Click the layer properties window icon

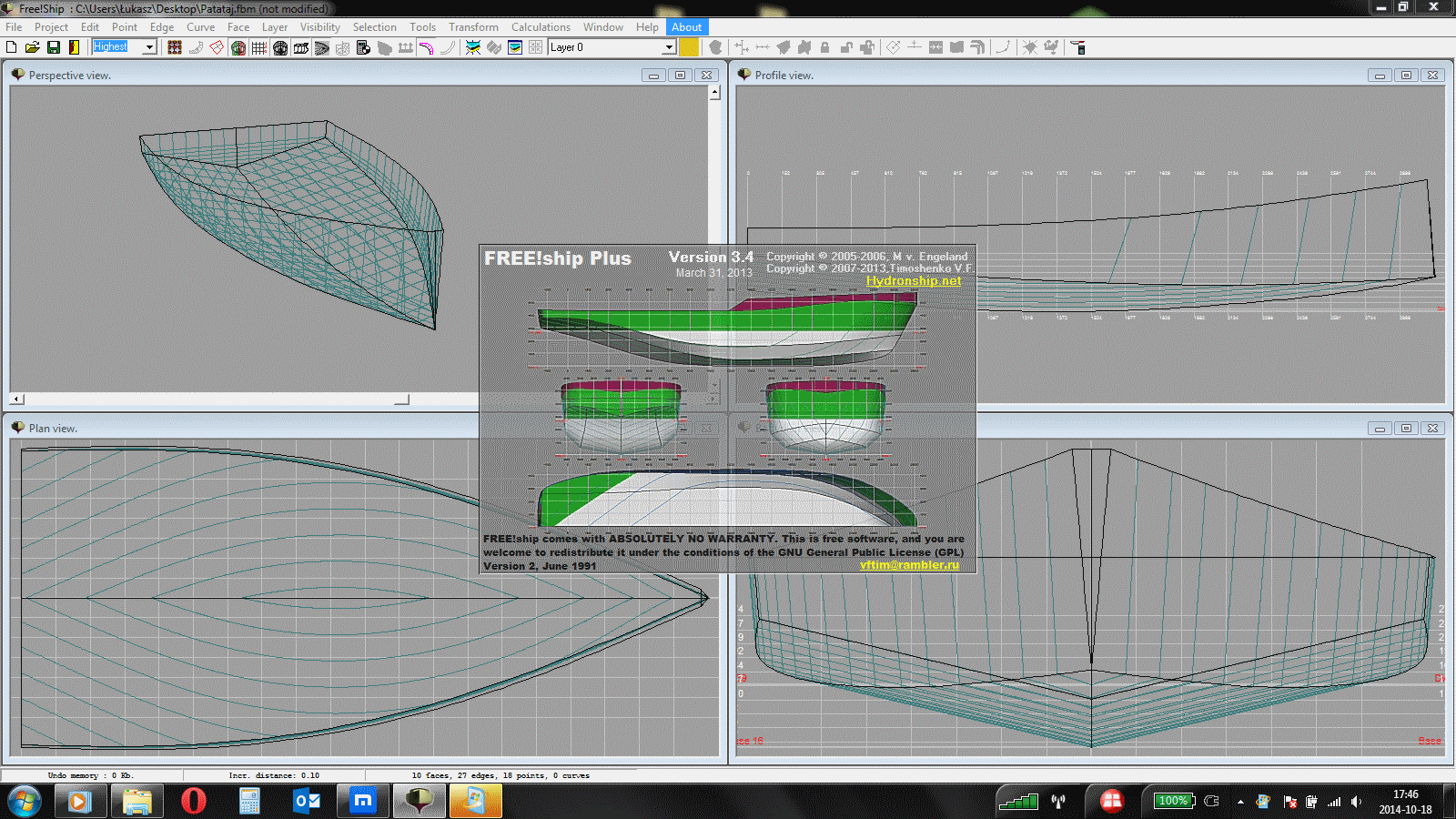[x=515, y=47]
